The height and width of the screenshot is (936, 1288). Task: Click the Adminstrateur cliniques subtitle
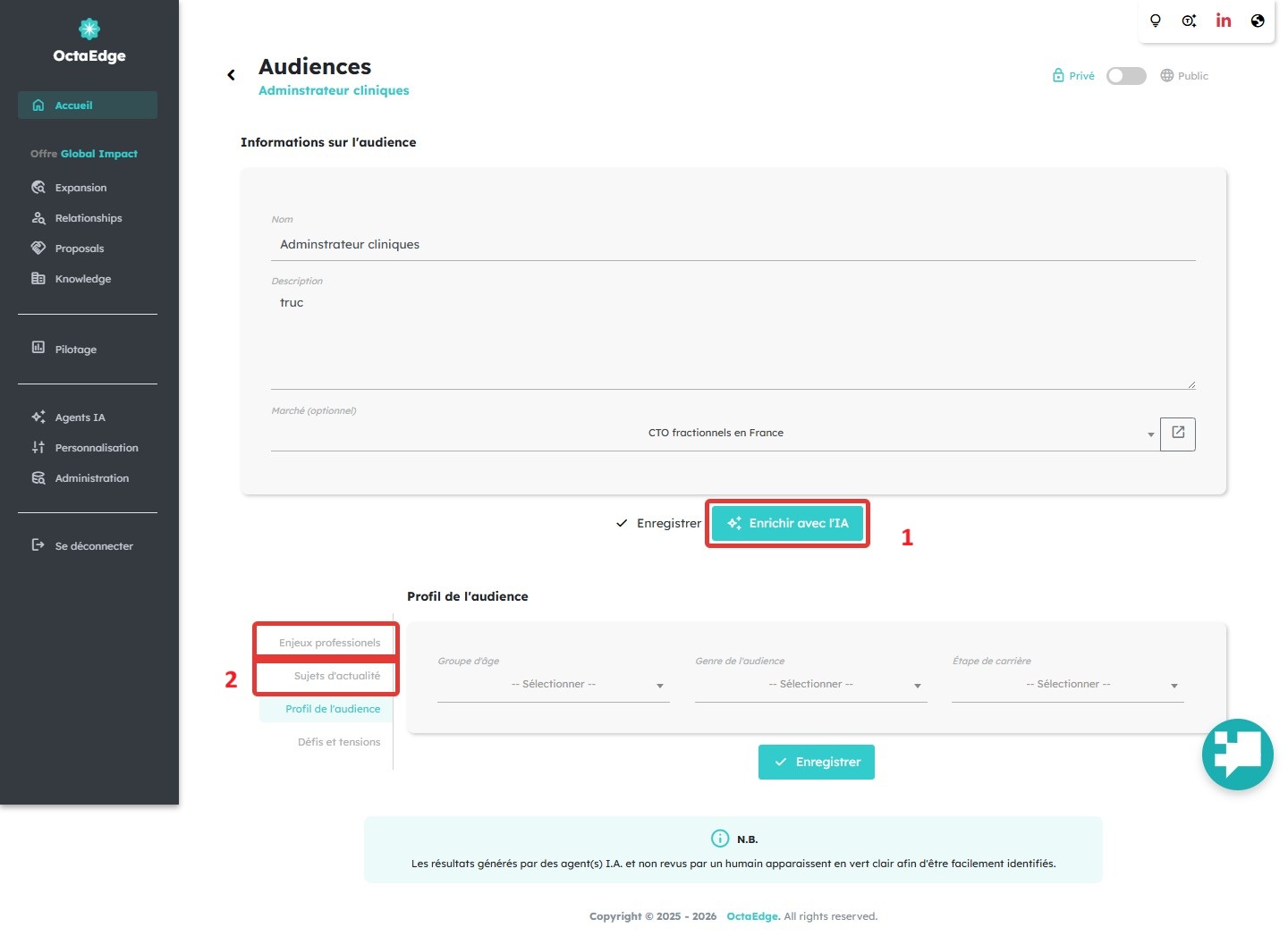(x=334, y=90)
